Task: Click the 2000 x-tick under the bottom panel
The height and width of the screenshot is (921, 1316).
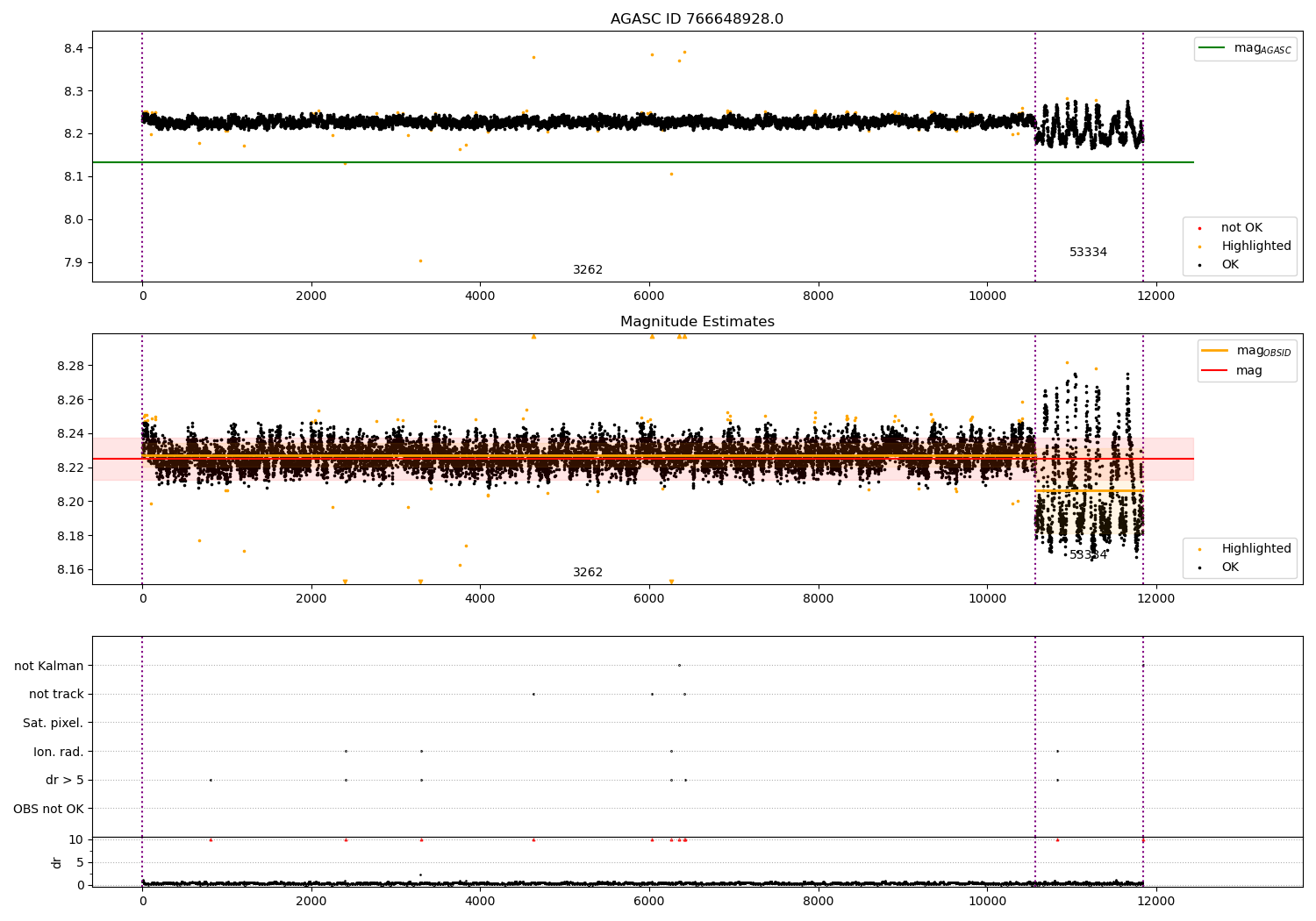Action: pyautogui.click(x=311, y=902)
